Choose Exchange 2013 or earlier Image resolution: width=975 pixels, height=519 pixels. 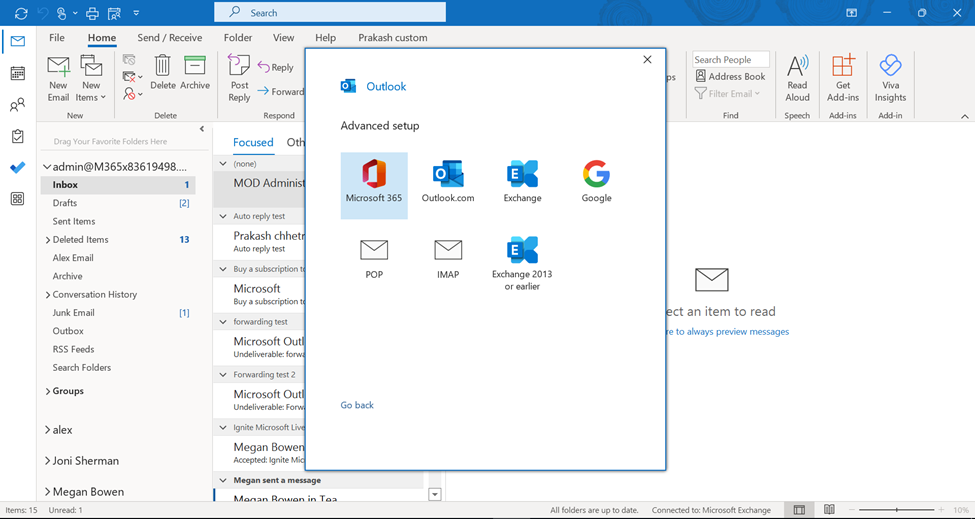point(522,264)
